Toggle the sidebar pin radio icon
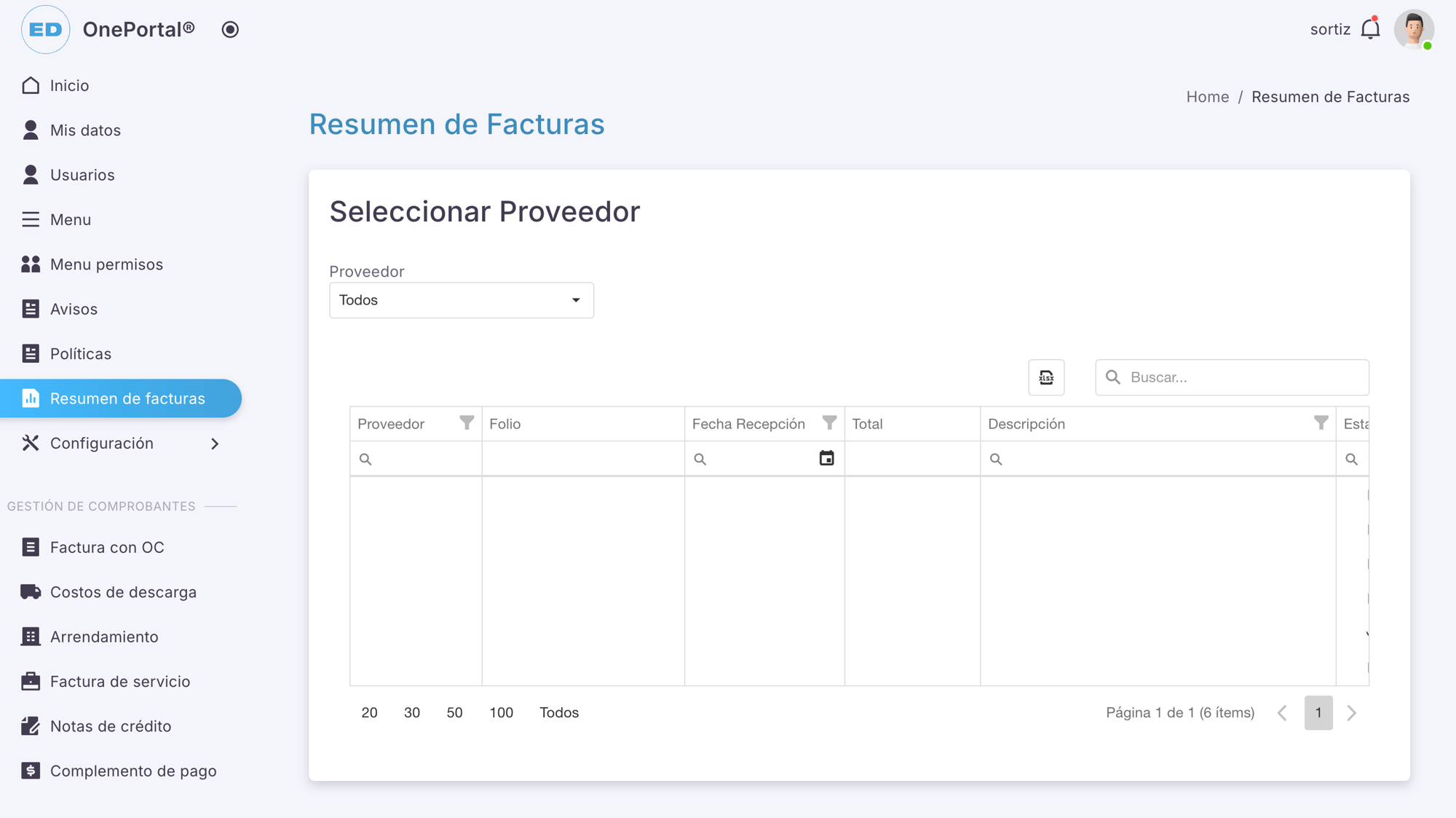This screenshot has height=818, width=1456. coord(230,29)
